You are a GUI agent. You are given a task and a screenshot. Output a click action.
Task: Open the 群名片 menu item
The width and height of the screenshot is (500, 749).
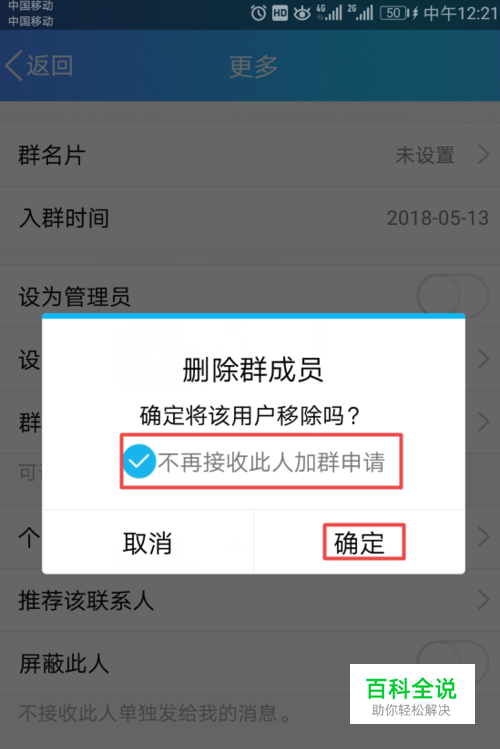click(250, 155)
